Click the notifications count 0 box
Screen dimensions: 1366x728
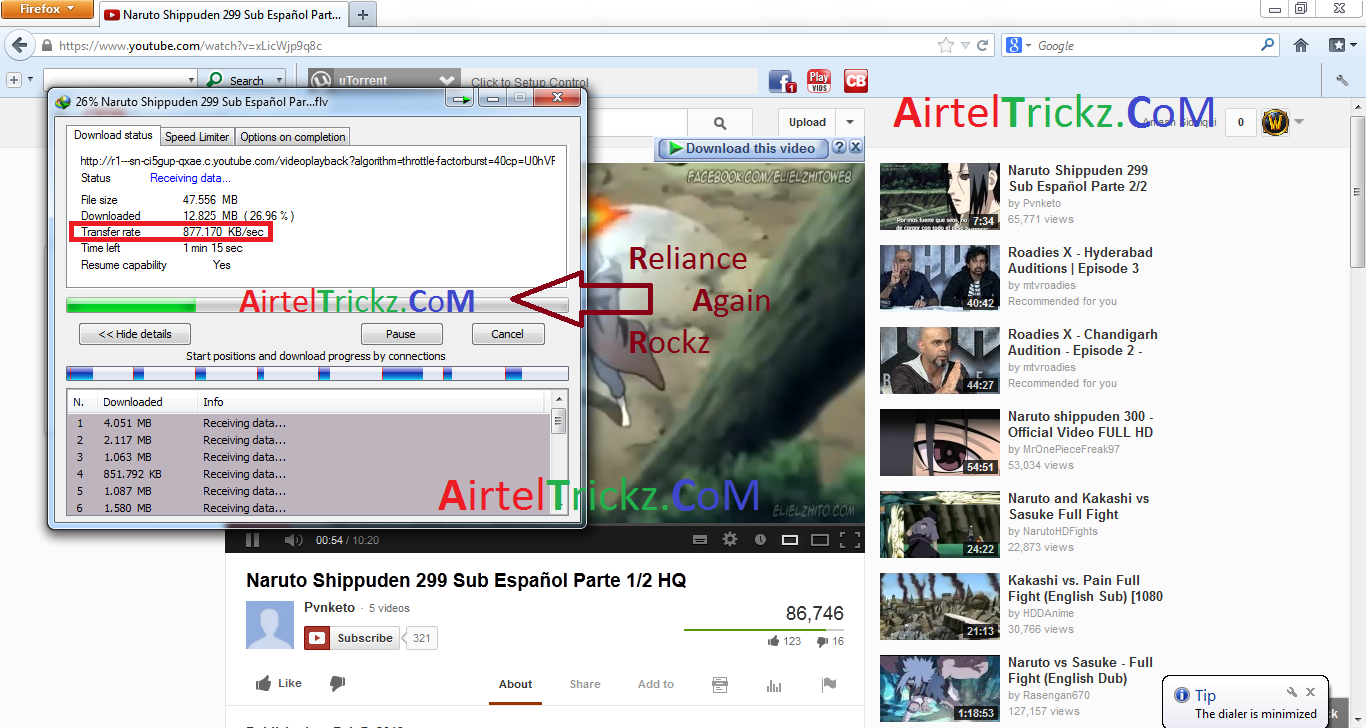pyautogui.click(x=1241, y=122)
